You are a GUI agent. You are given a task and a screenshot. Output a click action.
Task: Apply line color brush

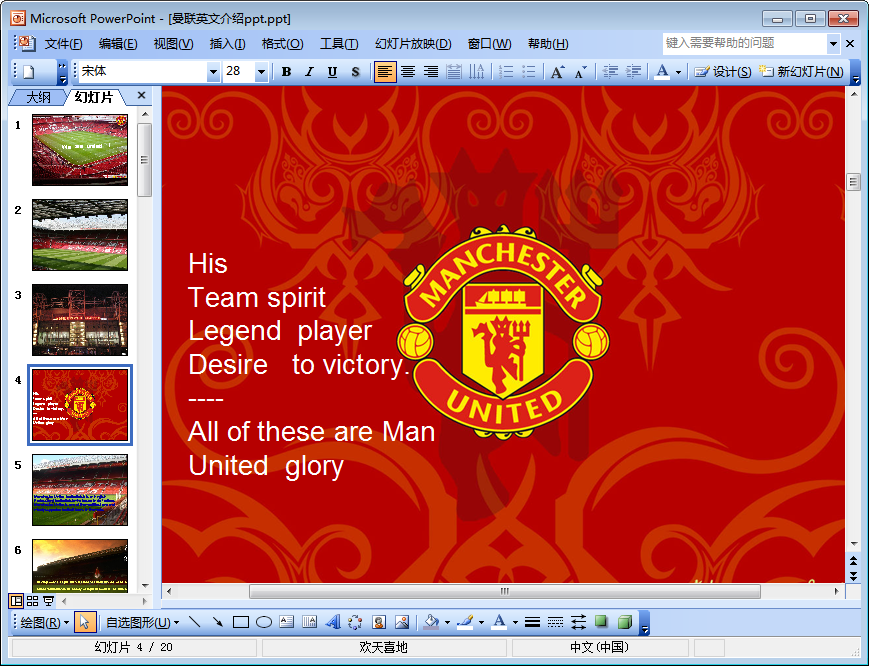(466, 622)
